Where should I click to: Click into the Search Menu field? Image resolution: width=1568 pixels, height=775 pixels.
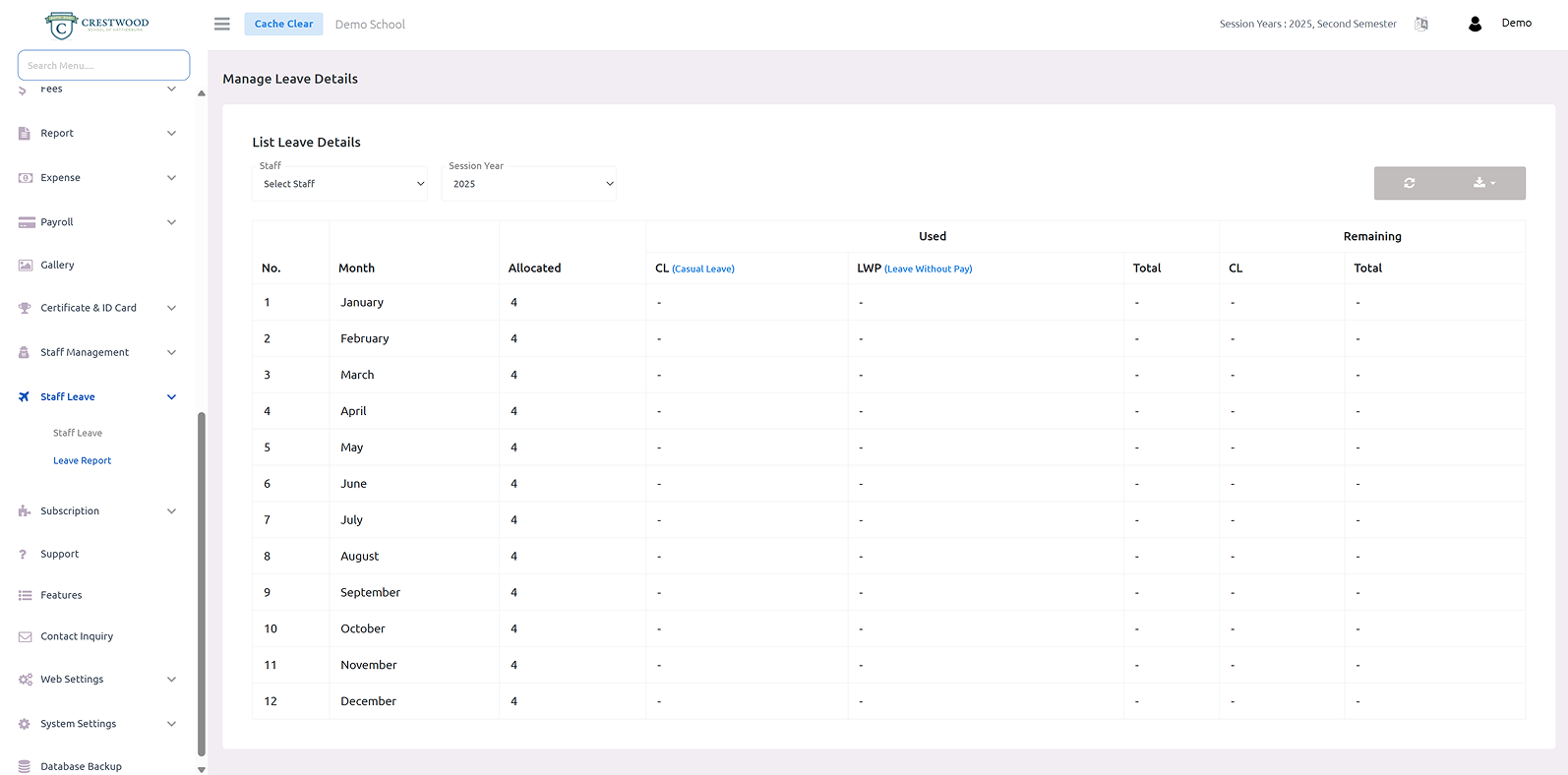[103, 66]
